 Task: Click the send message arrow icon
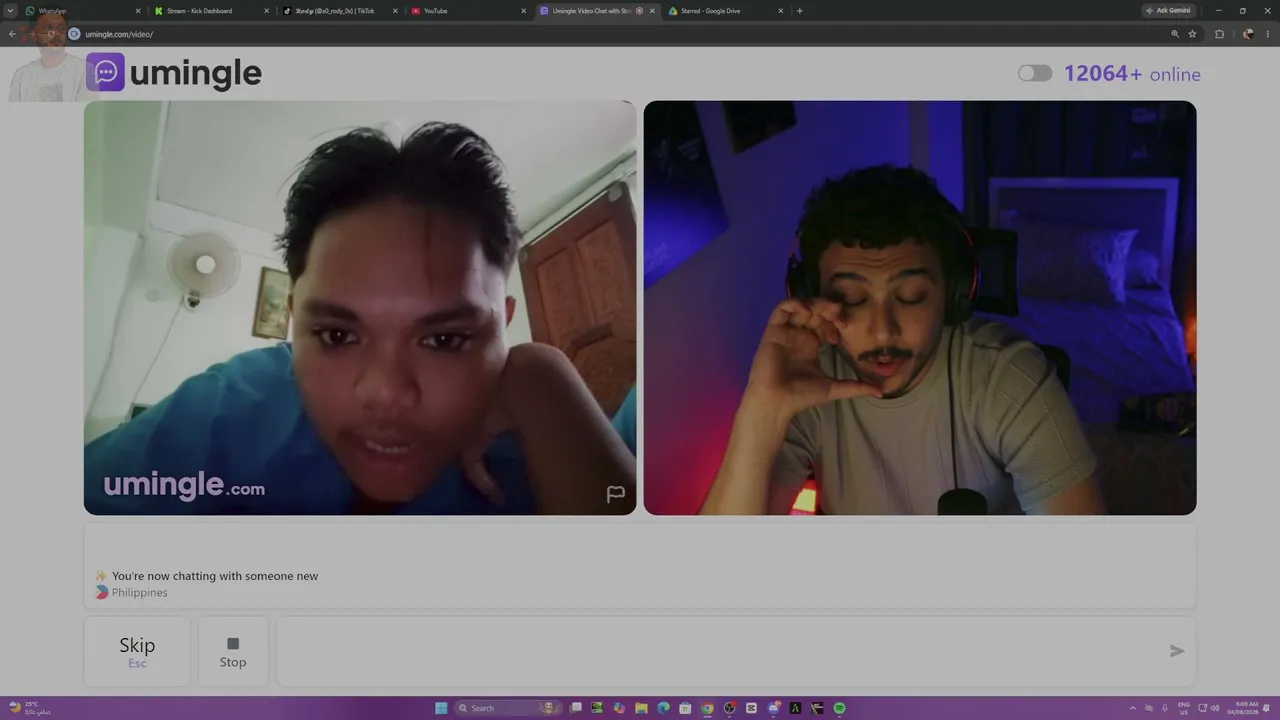tap(1177, 651)
